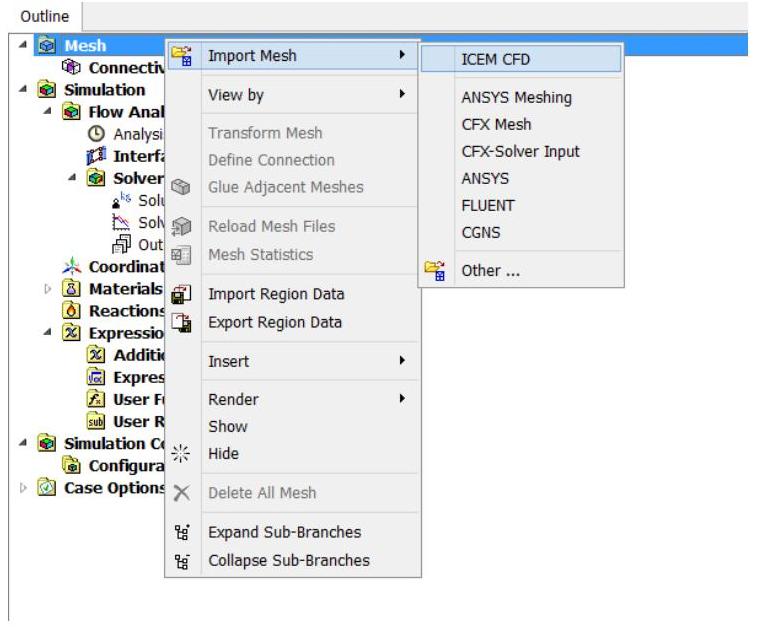Click Hide in the context menu
The image size is (758, 627).
click(293, 453)
